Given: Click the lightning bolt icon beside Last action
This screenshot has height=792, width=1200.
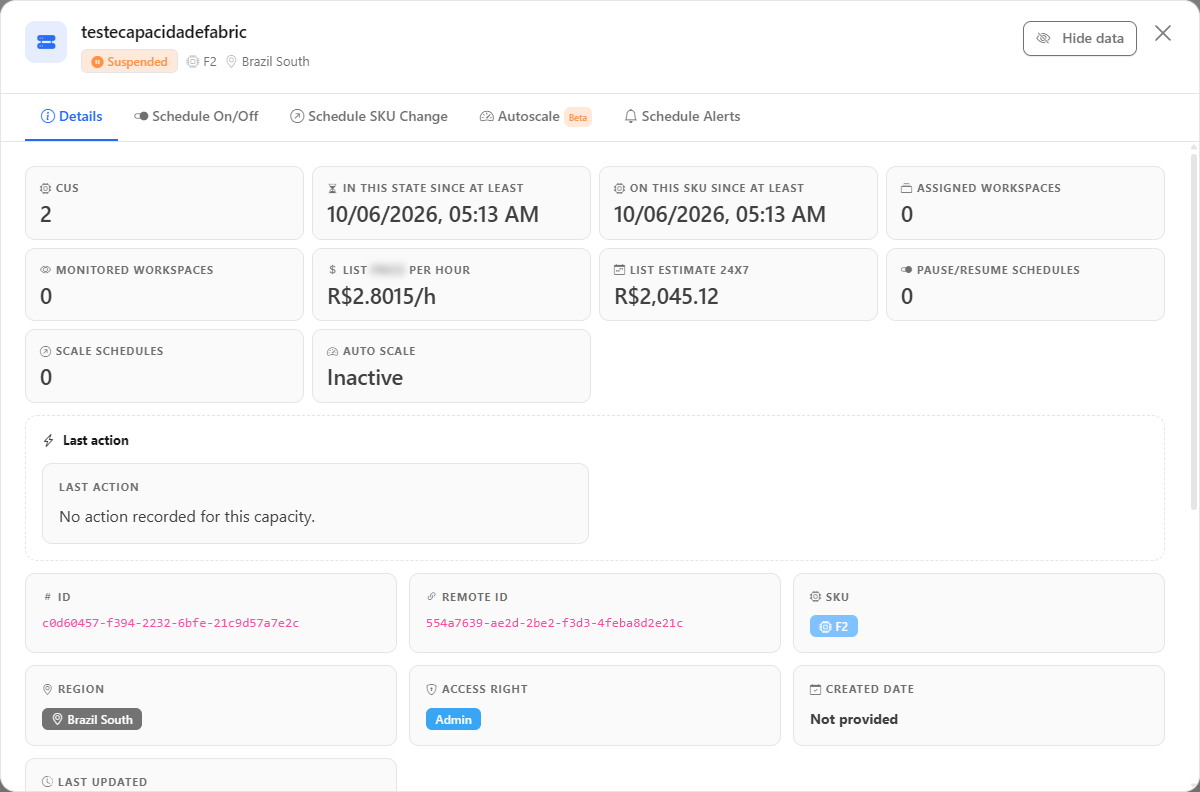Looking at the screenshot, I should click(x=49, y=440).
